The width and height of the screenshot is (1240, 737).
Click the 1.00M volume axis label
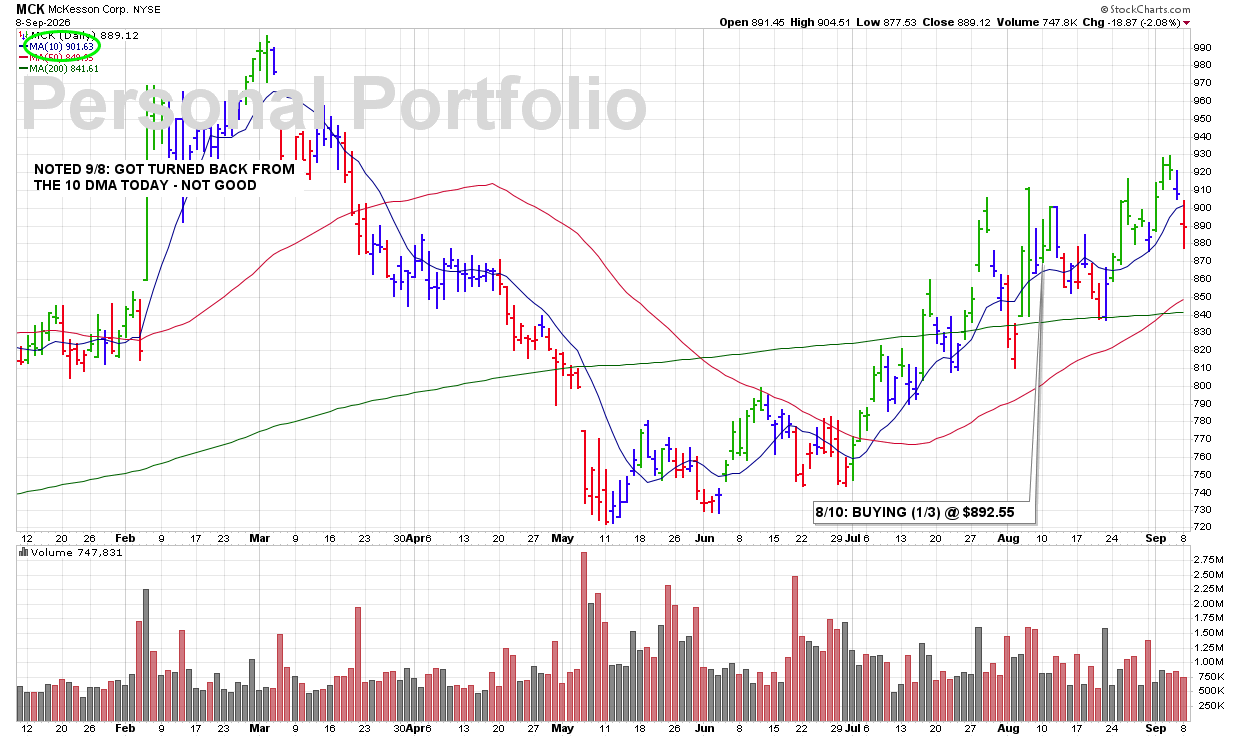(1208, 661)
